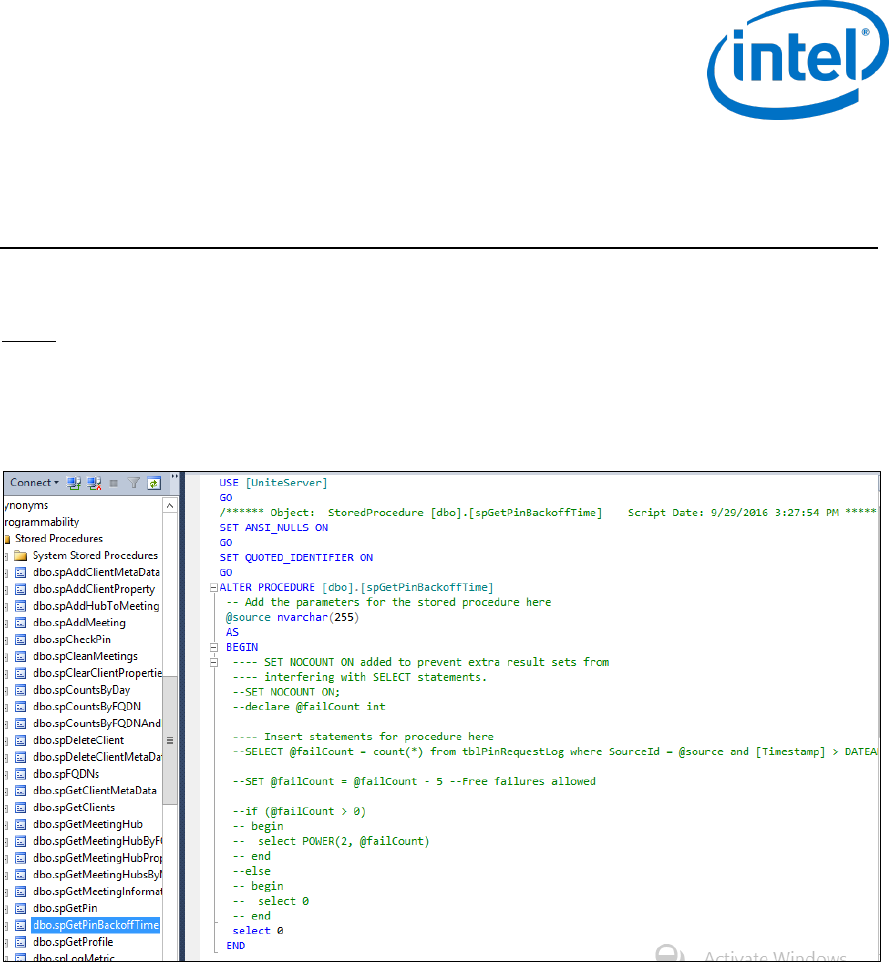This screenshot has height=962, width=889.
Task: Click the Refresh icon in Object Explorer
Action: [154, 483]
